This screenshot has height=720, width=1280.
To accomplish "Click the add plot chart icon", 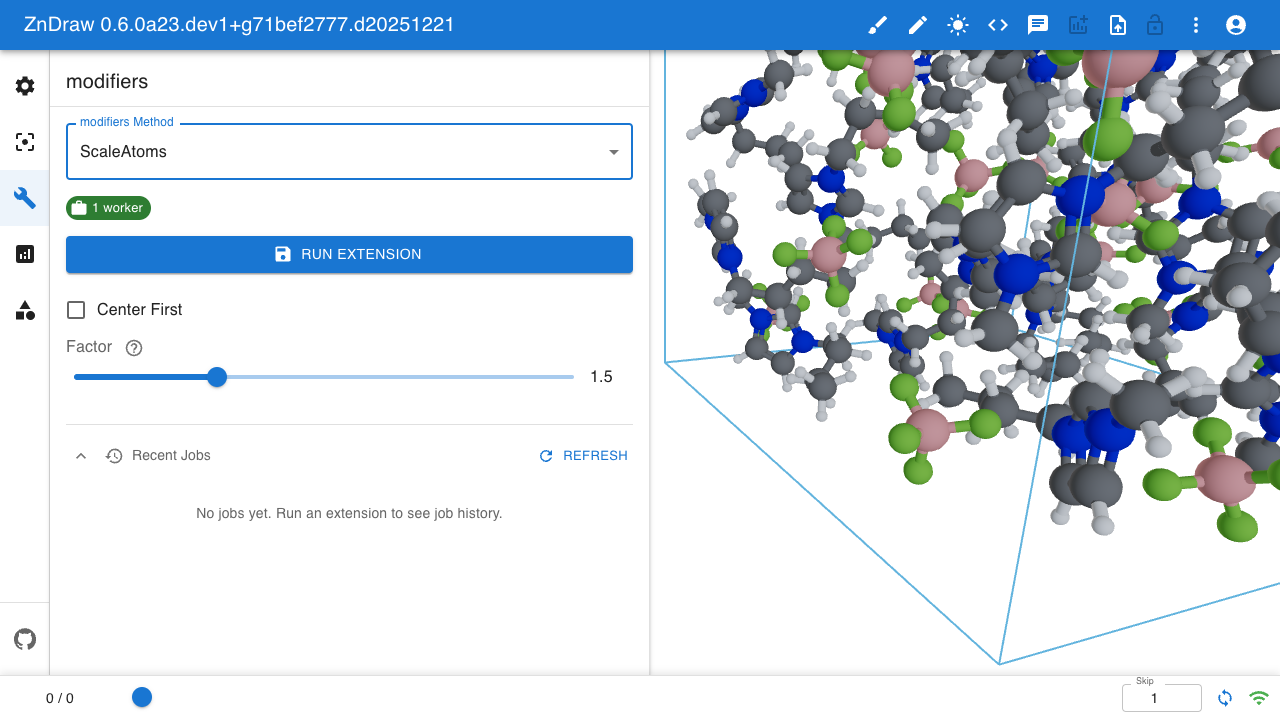I will click(1078, 25).
